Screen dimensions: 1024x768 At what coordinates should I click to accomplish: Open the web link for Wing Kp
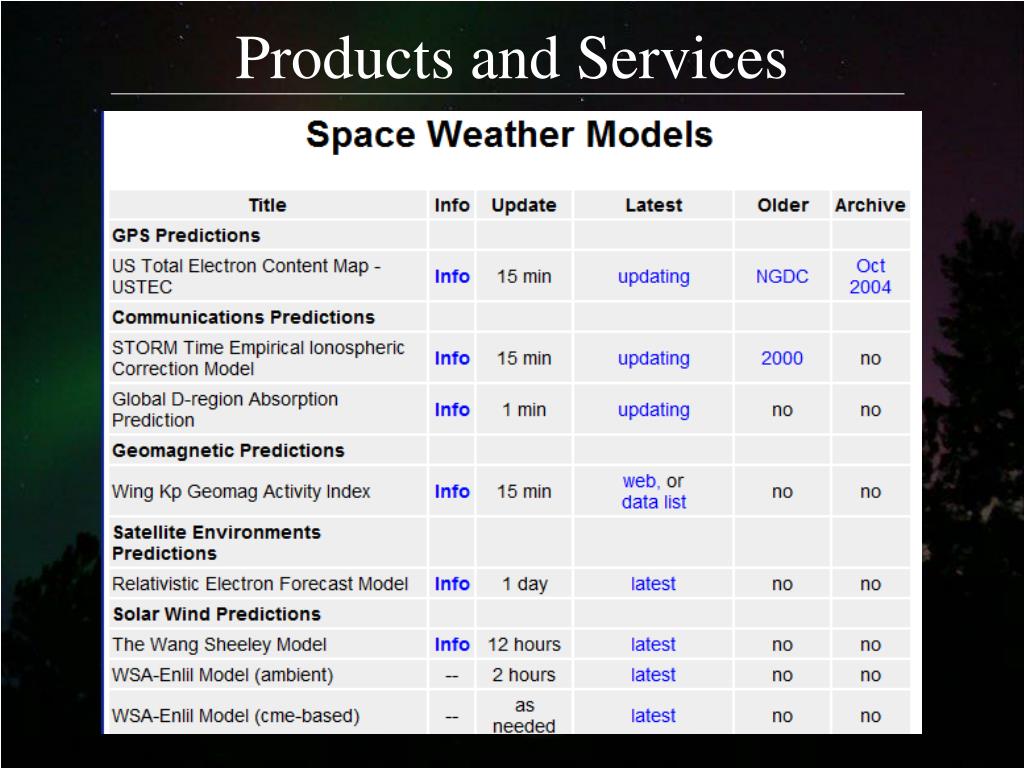(640, 481)
